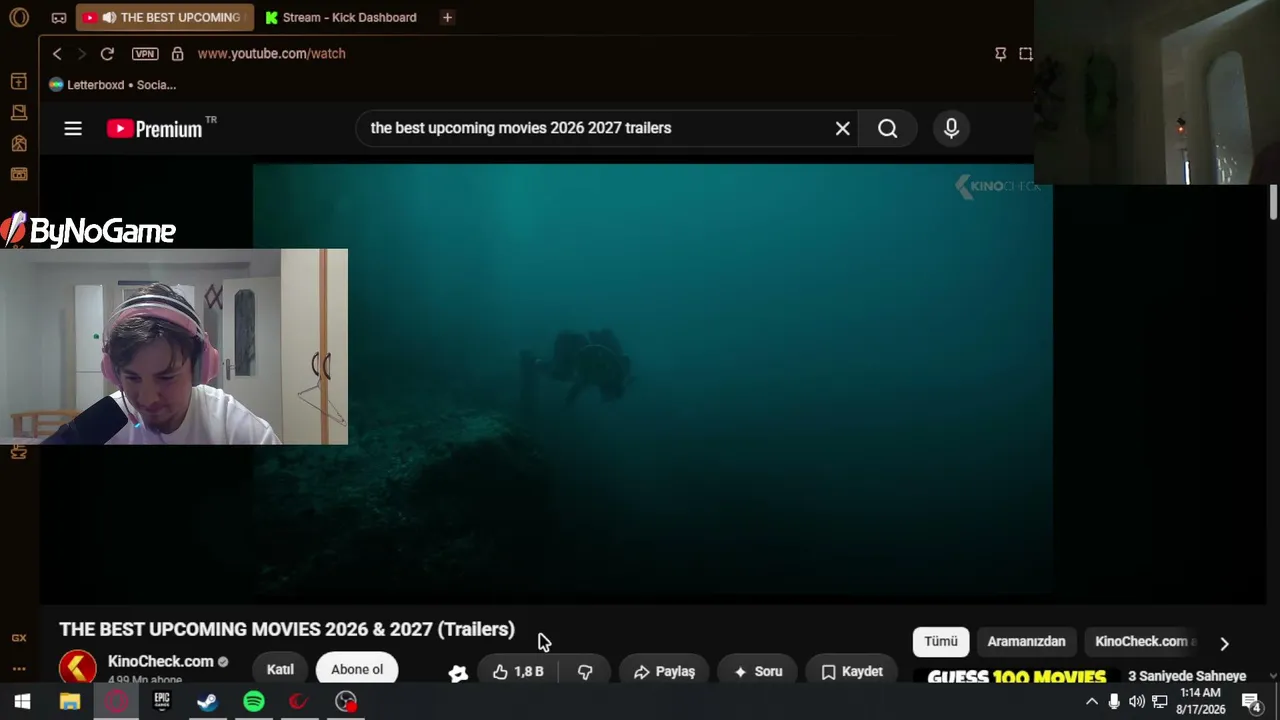Launch Epic Games from the taskbar

pyautogui.click(x=162, y=702)
